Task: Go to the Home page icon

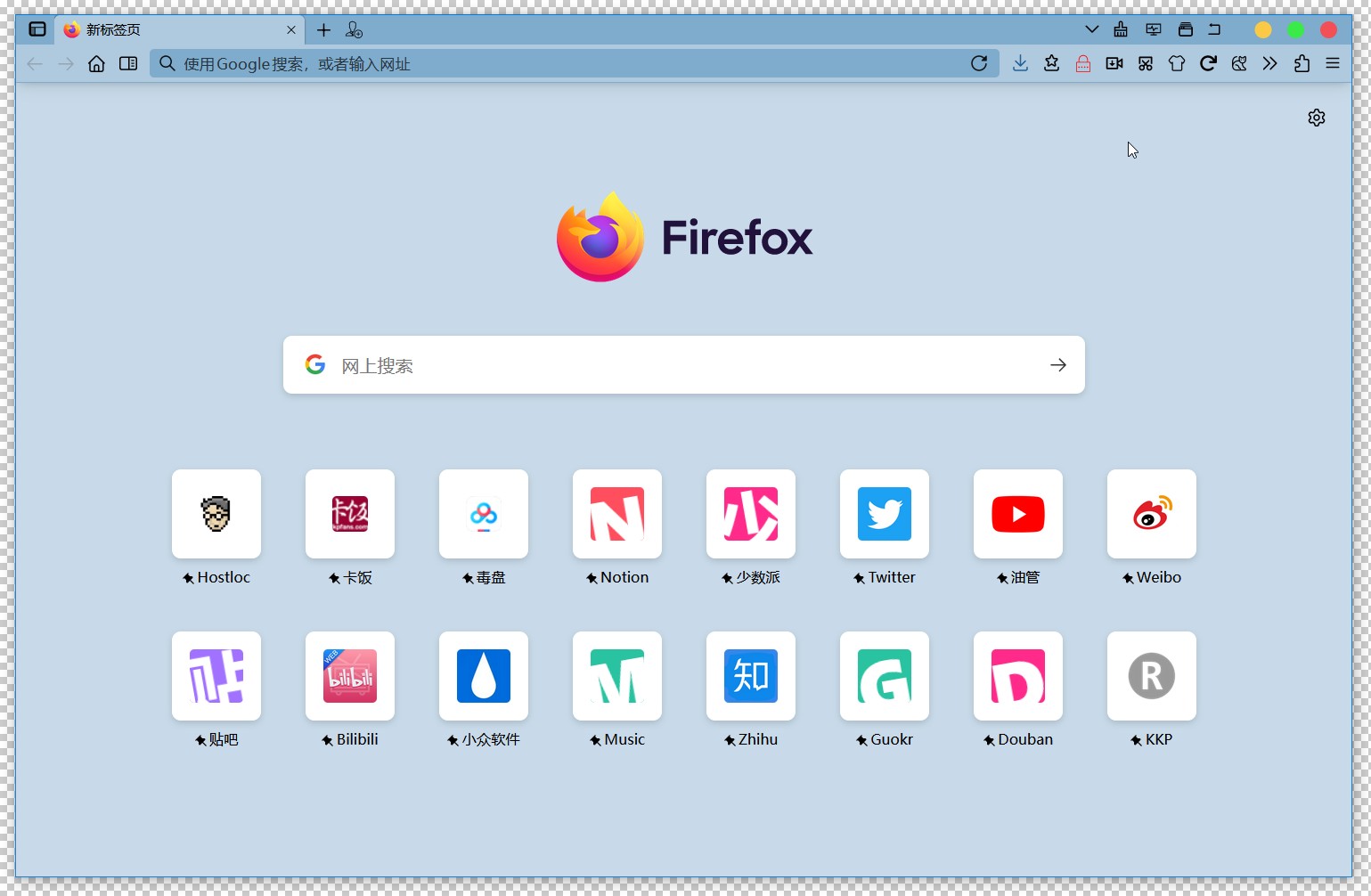Action: pyautogui.click(x=96, y=63)
